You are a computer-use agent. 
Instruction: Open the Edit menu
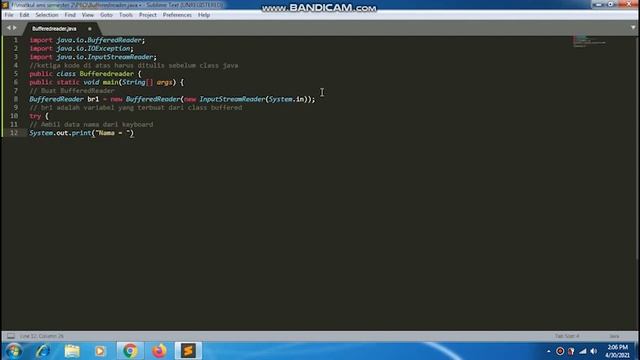24,15
